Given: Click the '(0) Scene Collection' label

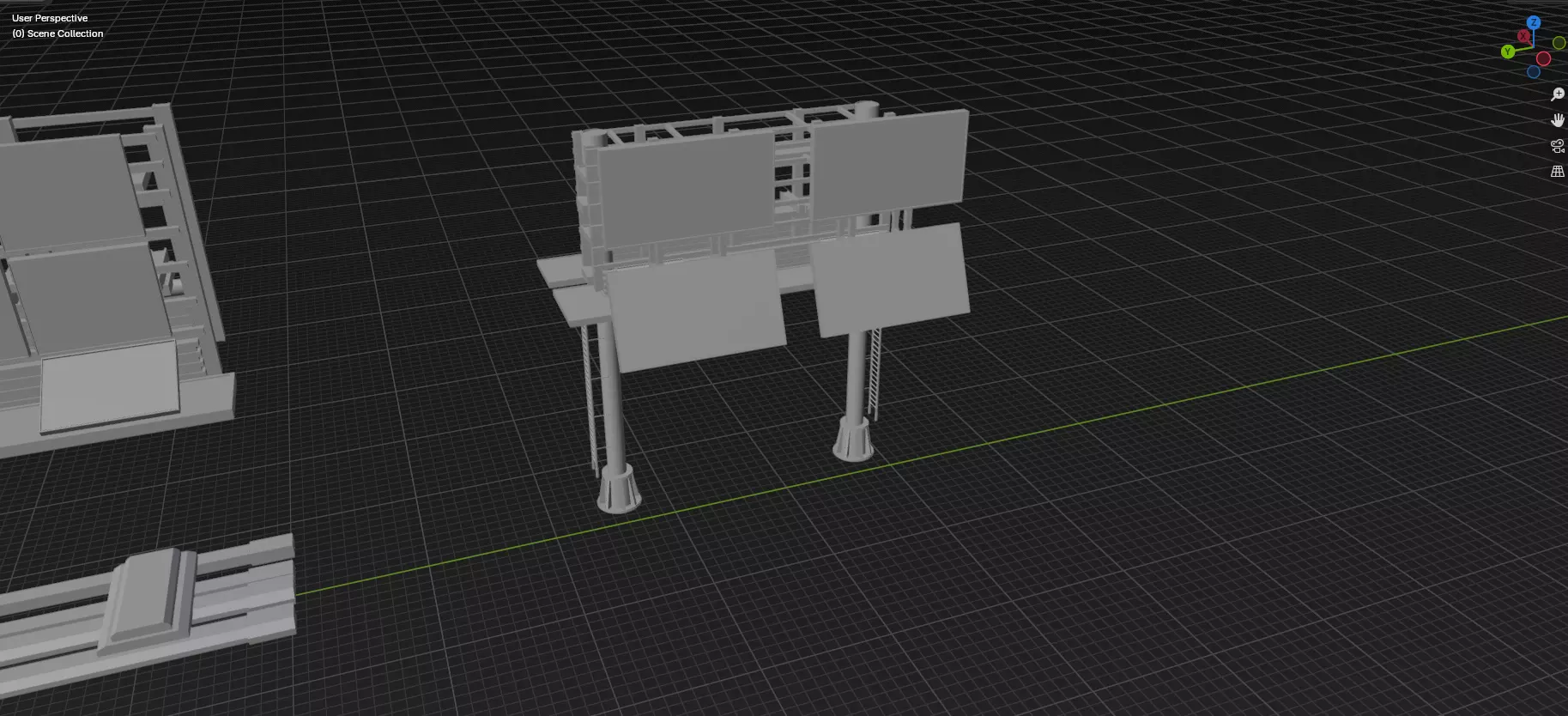Looking at the screenshot, I should [58, 33].
